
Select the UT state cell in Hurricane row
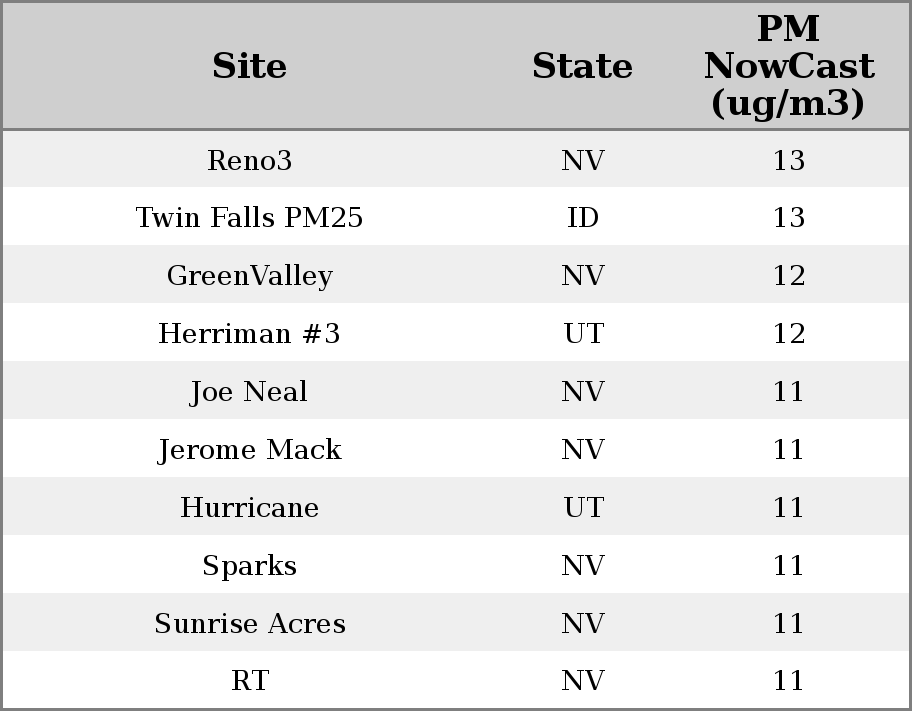(x=582, y=508)
